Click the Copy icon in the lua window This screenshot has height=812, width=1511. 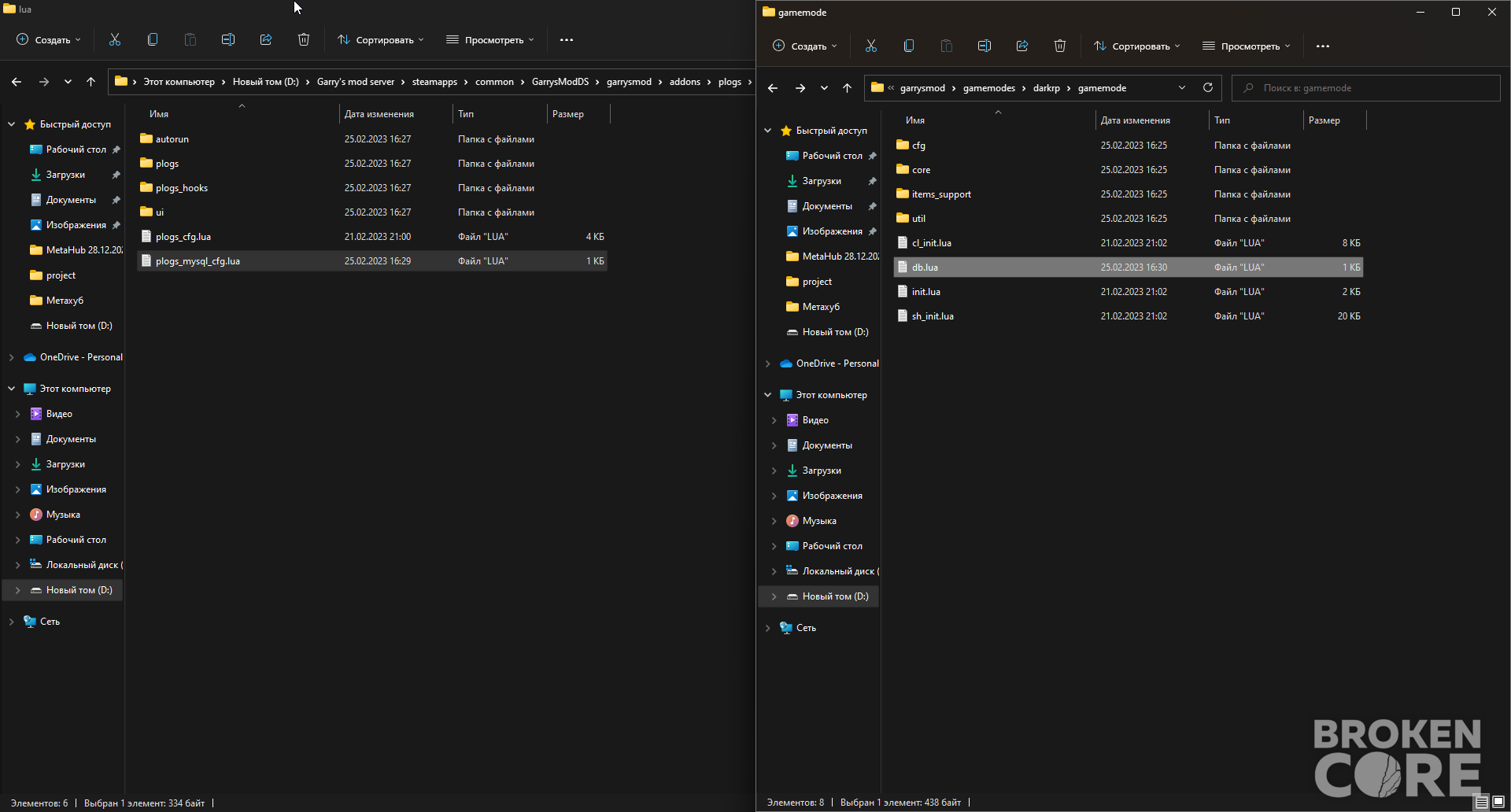(153, 39)
